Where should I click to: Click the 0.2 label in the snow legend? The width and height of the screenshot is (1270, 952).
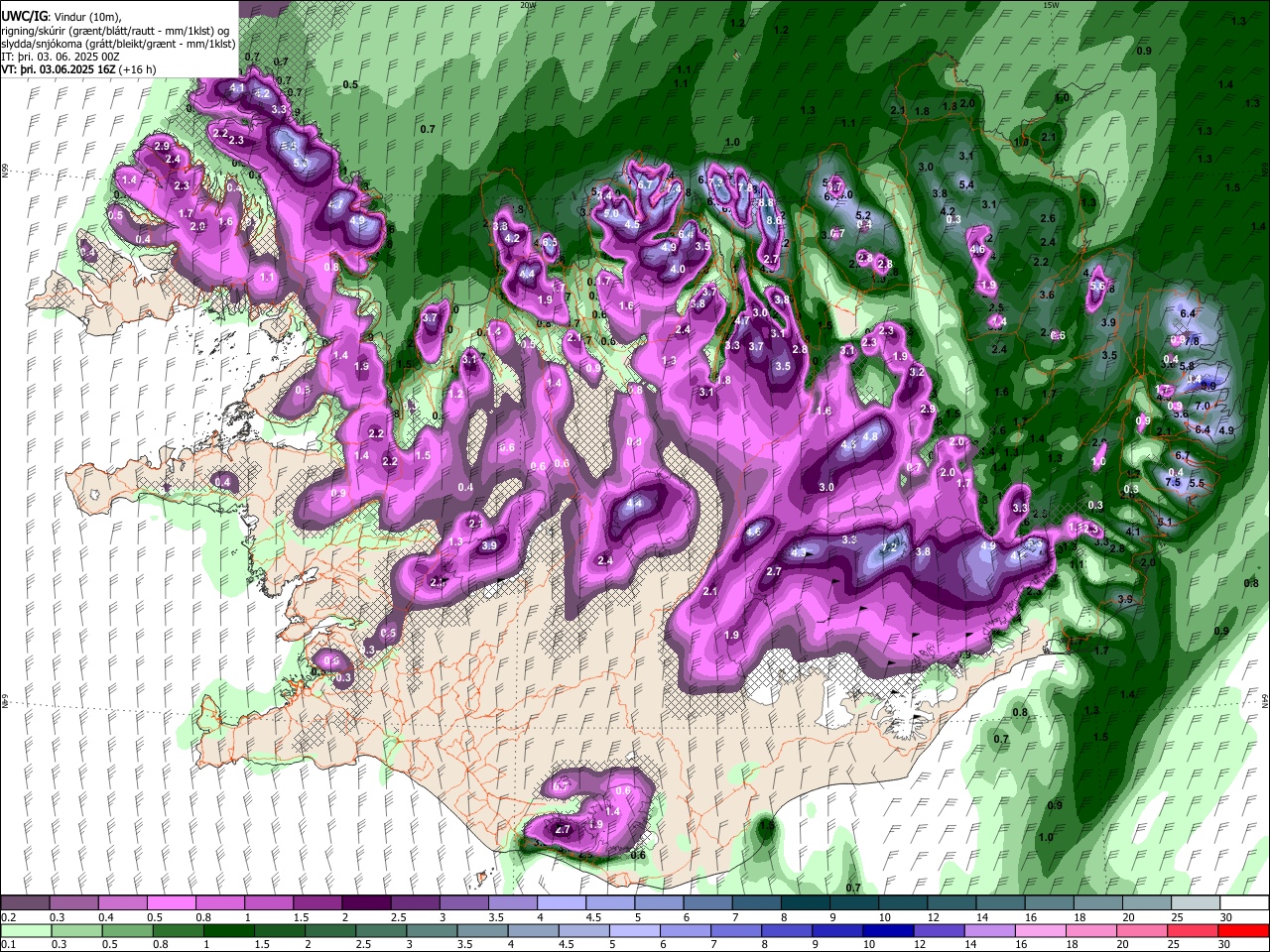tap(9, 917)
